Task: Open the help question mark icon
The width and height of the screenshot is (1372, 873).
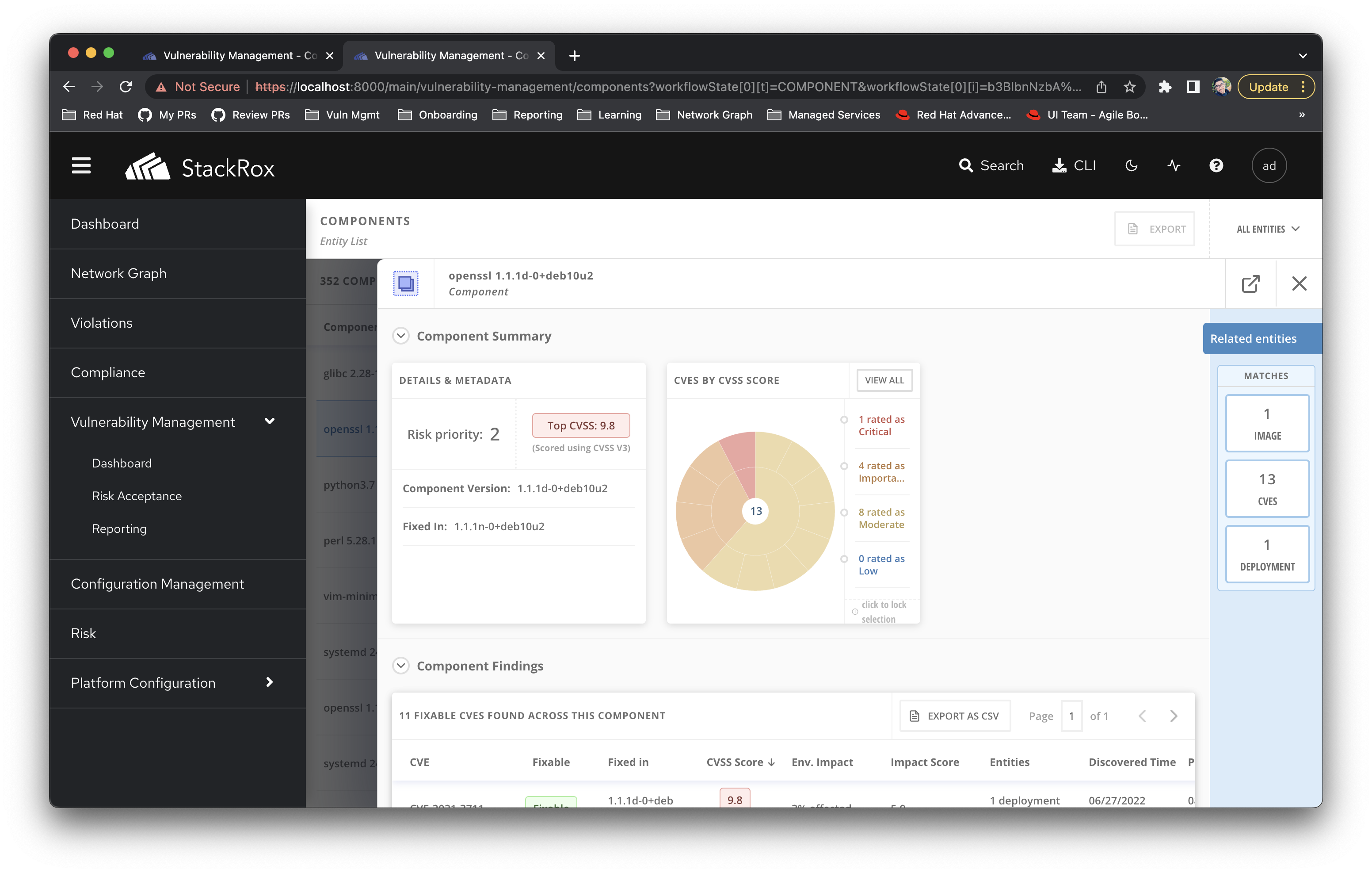Action: (x=1216, y=166)
